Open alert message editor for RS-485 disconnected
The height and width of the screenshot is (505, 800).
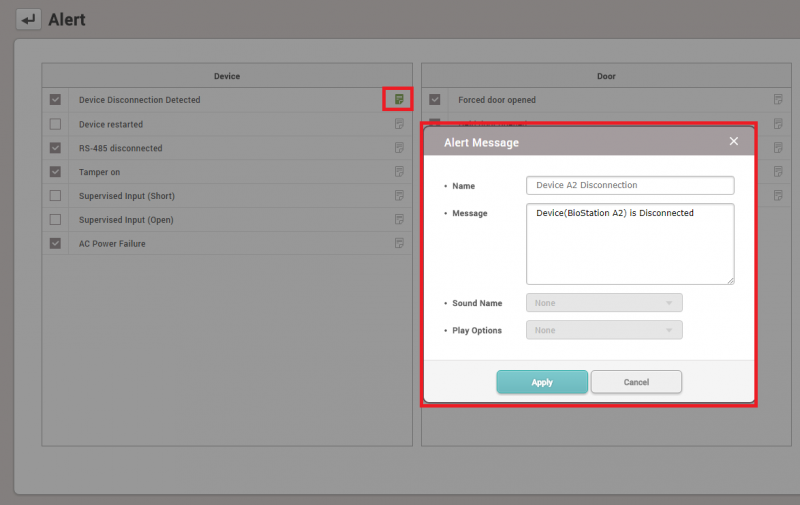click(x=399, y=148)
